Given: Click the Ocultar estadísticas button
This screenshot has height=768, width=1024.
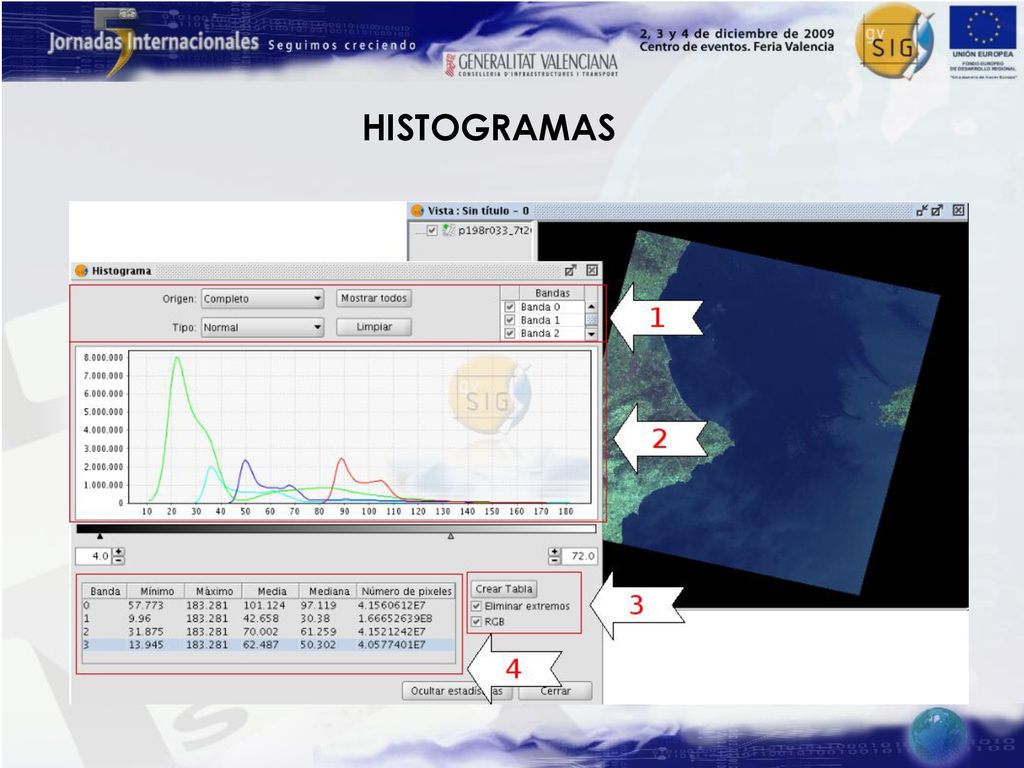Looking at the screenshot, I should [457, 691].
